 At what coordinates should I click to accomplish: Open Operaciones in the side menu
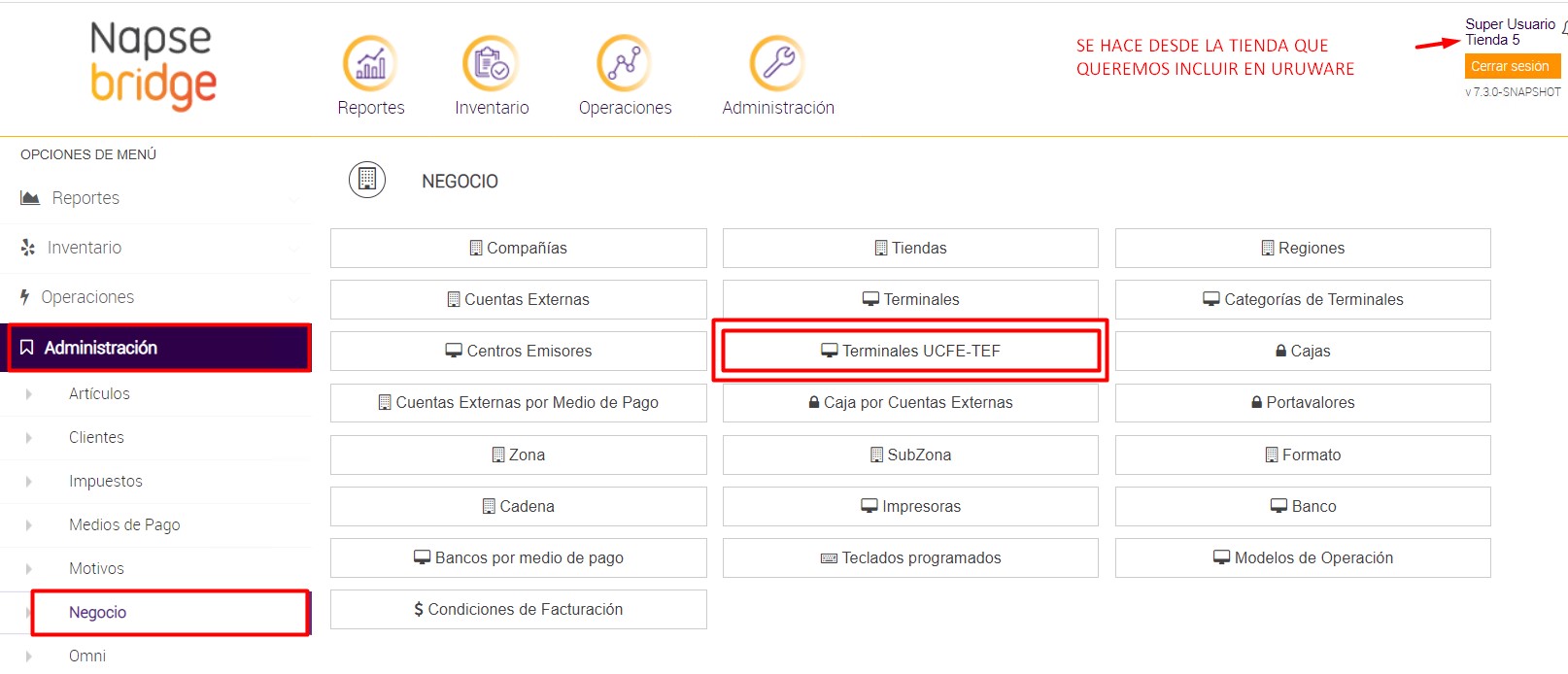point(87,297)
